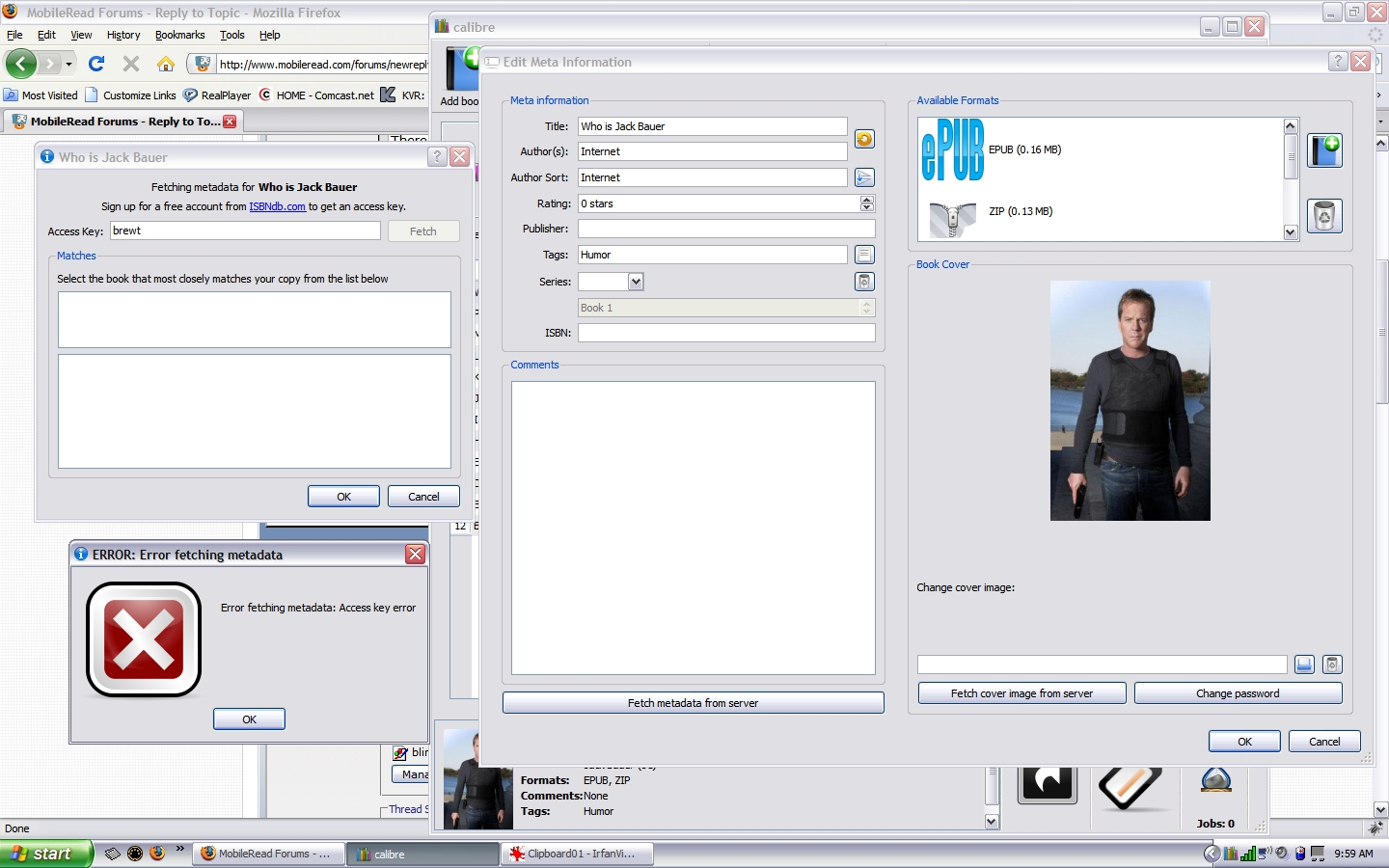1389x868 pixels.
Task: Open the tag editor icon beside Tags
Action: tap(864, 255)
